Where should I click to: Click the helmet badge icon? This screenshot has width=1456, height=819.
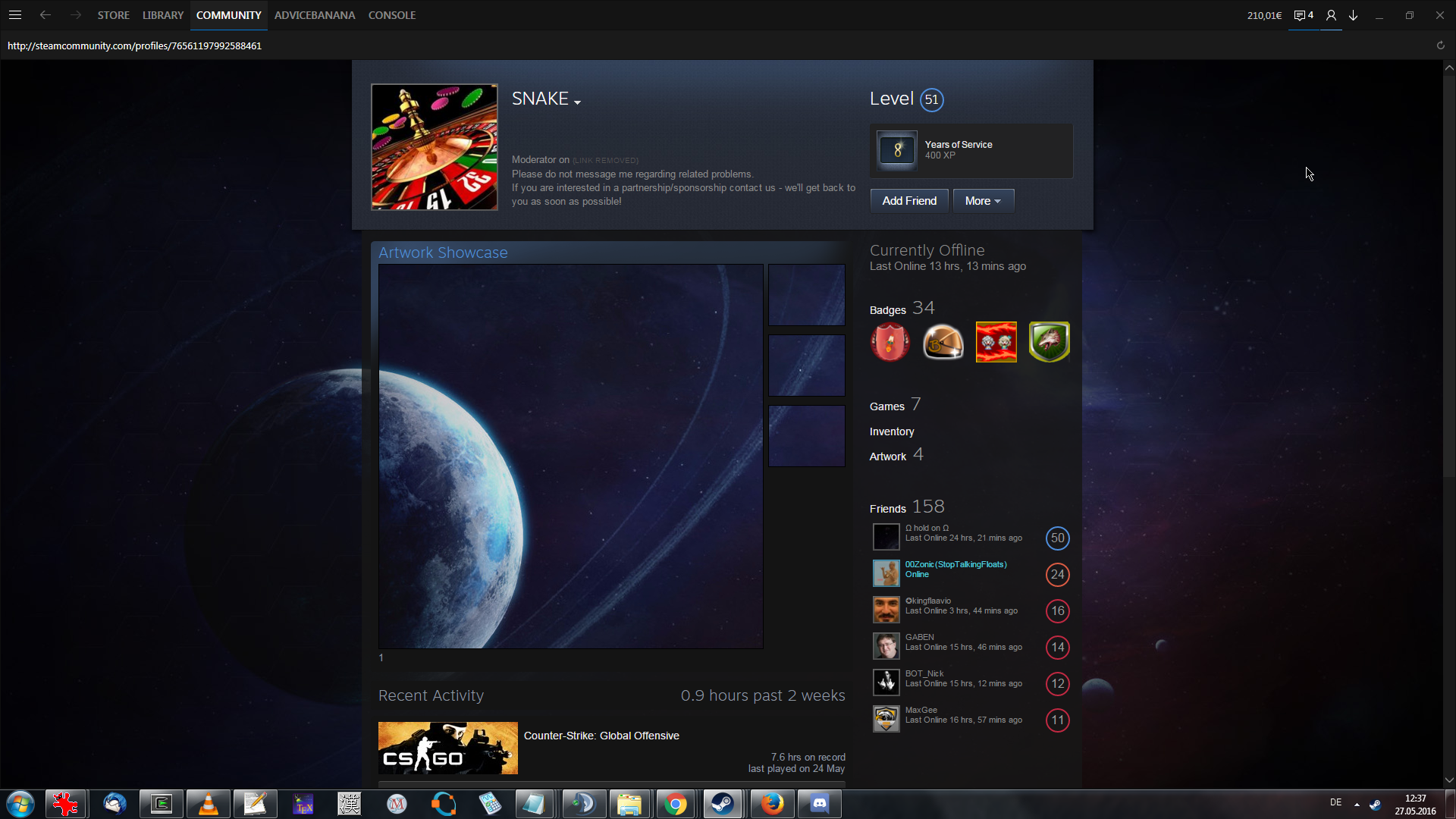[x=943, y=341]
